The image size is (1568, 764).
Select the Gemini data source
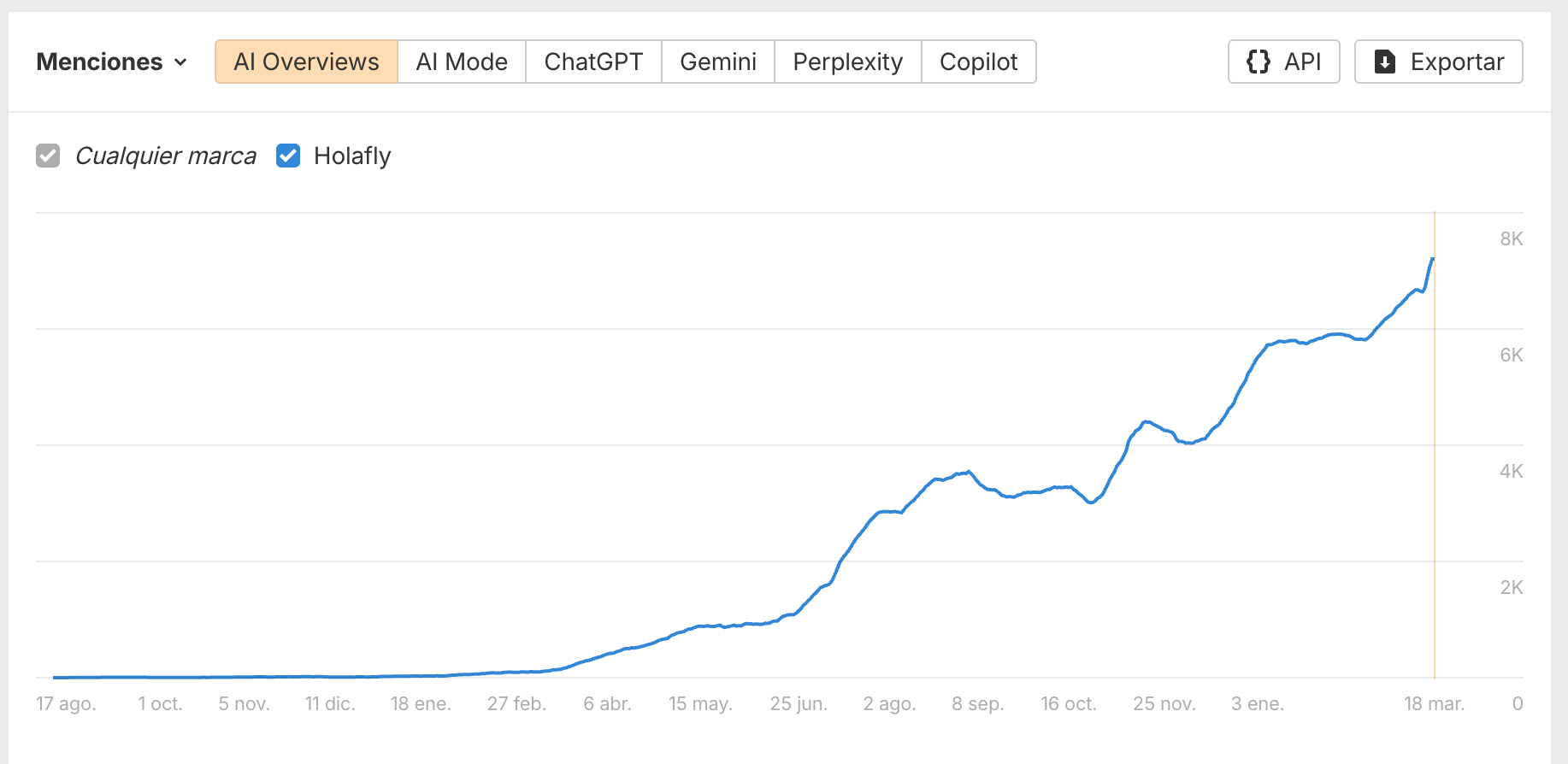tap(717, 61)
